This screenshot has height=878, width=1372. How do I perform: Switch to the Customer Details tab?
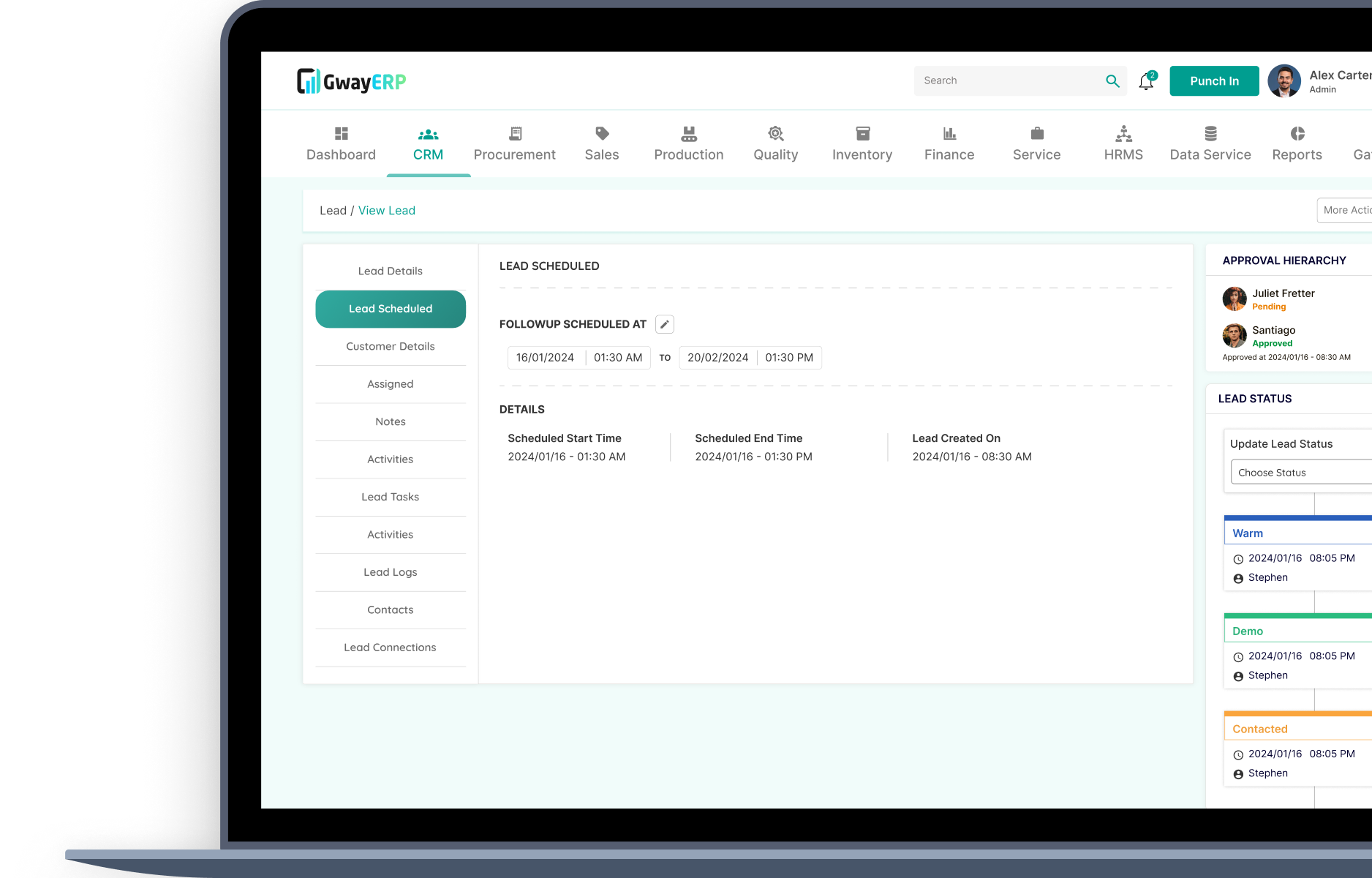pos(391,347)
